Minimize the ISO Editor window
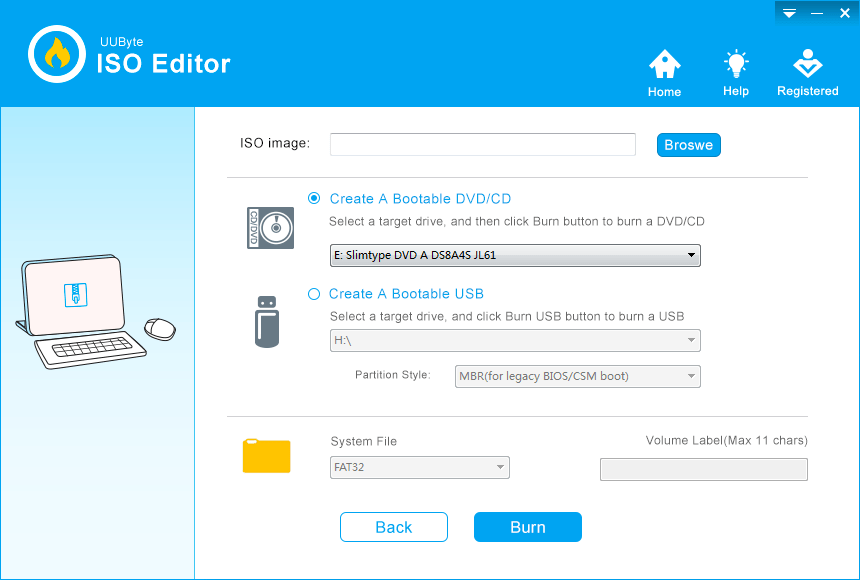Image resolution: width=860 pixels, height=580 pixels. click(x=817, y=14)
